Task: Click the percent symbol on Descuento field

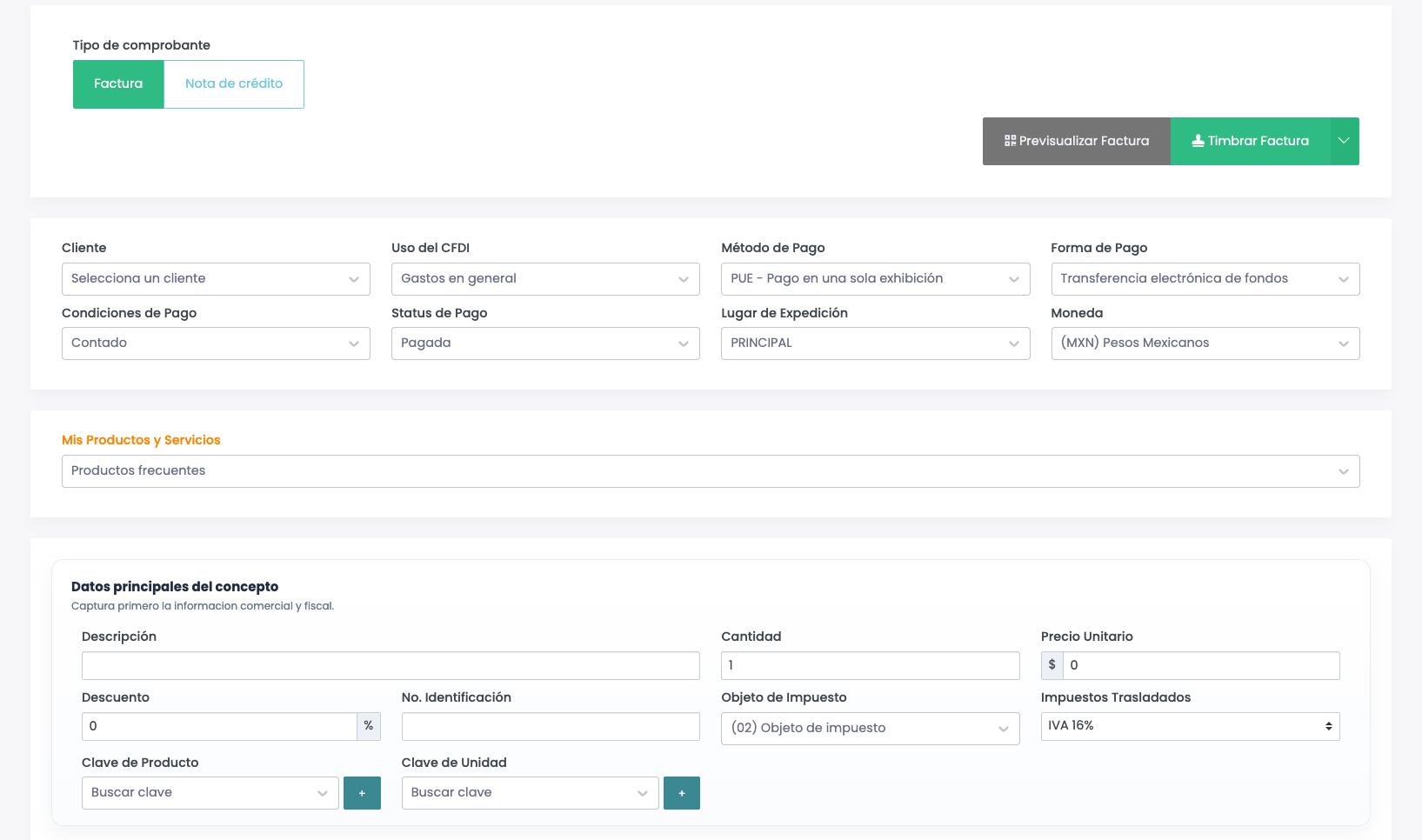Action: pyautogui.click(x=369, y=726)
